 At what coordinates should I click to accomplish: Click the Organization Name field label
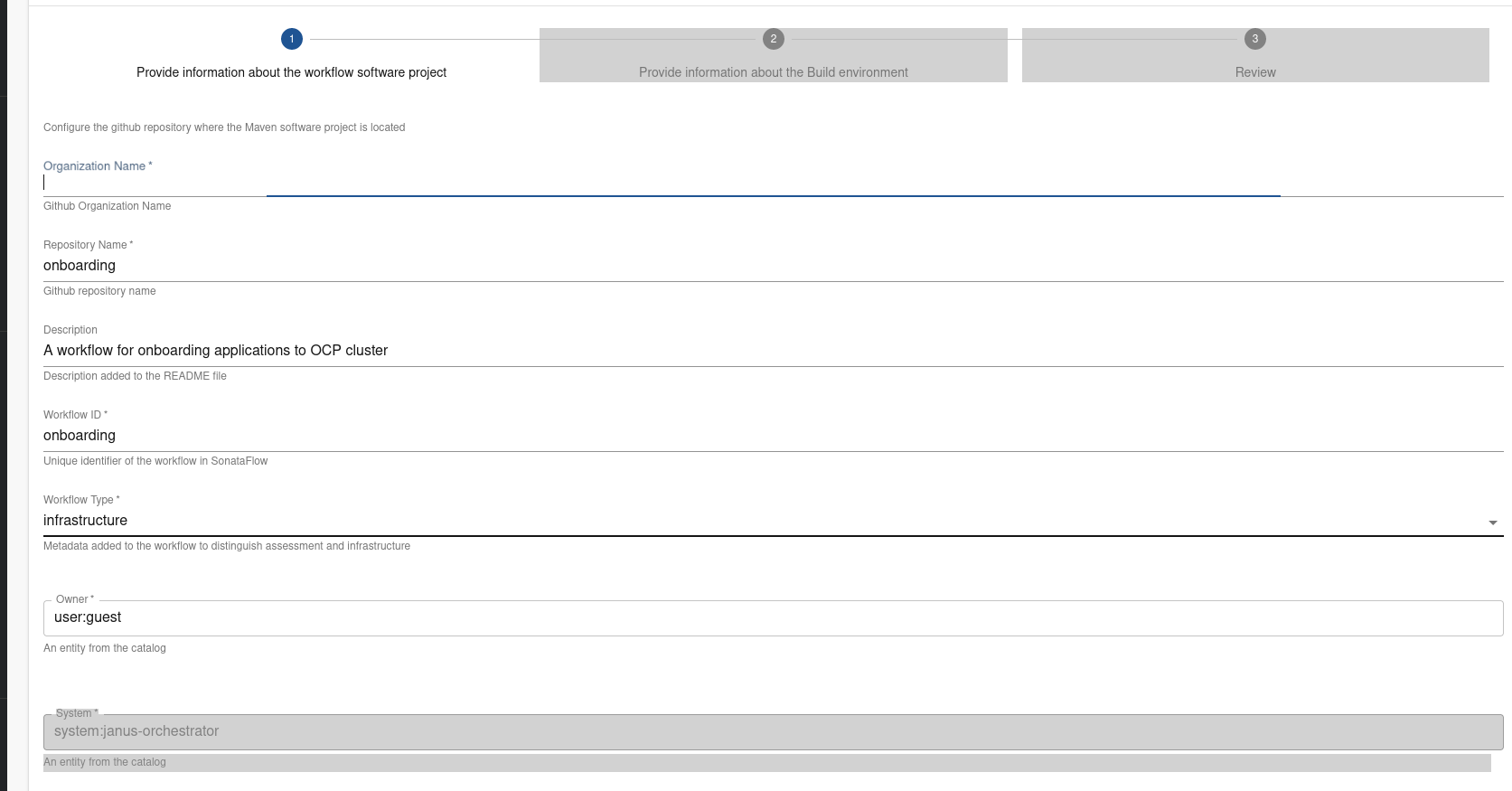95,166
